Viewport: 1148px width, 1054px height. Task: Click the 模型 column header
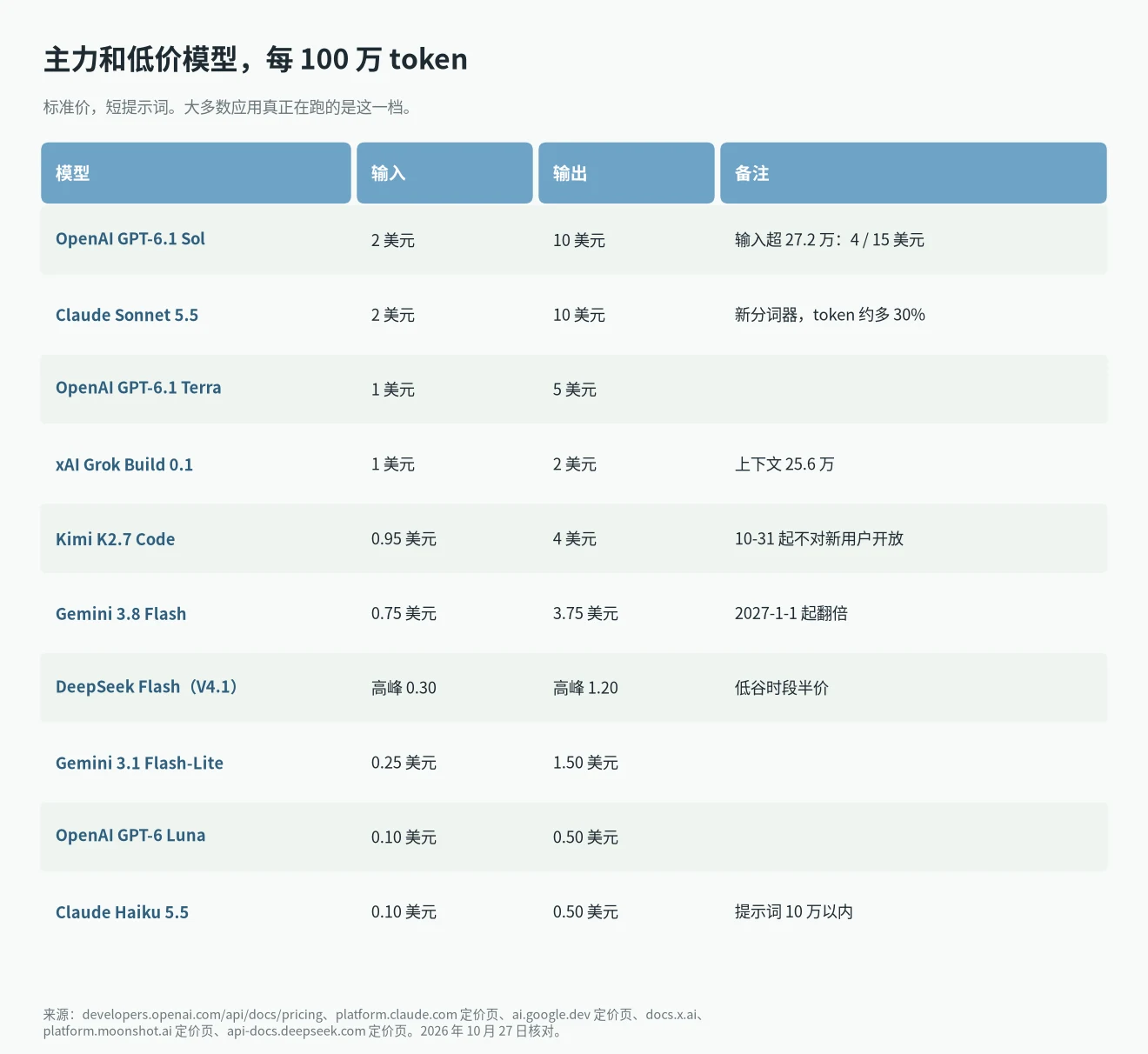[196, 173]
